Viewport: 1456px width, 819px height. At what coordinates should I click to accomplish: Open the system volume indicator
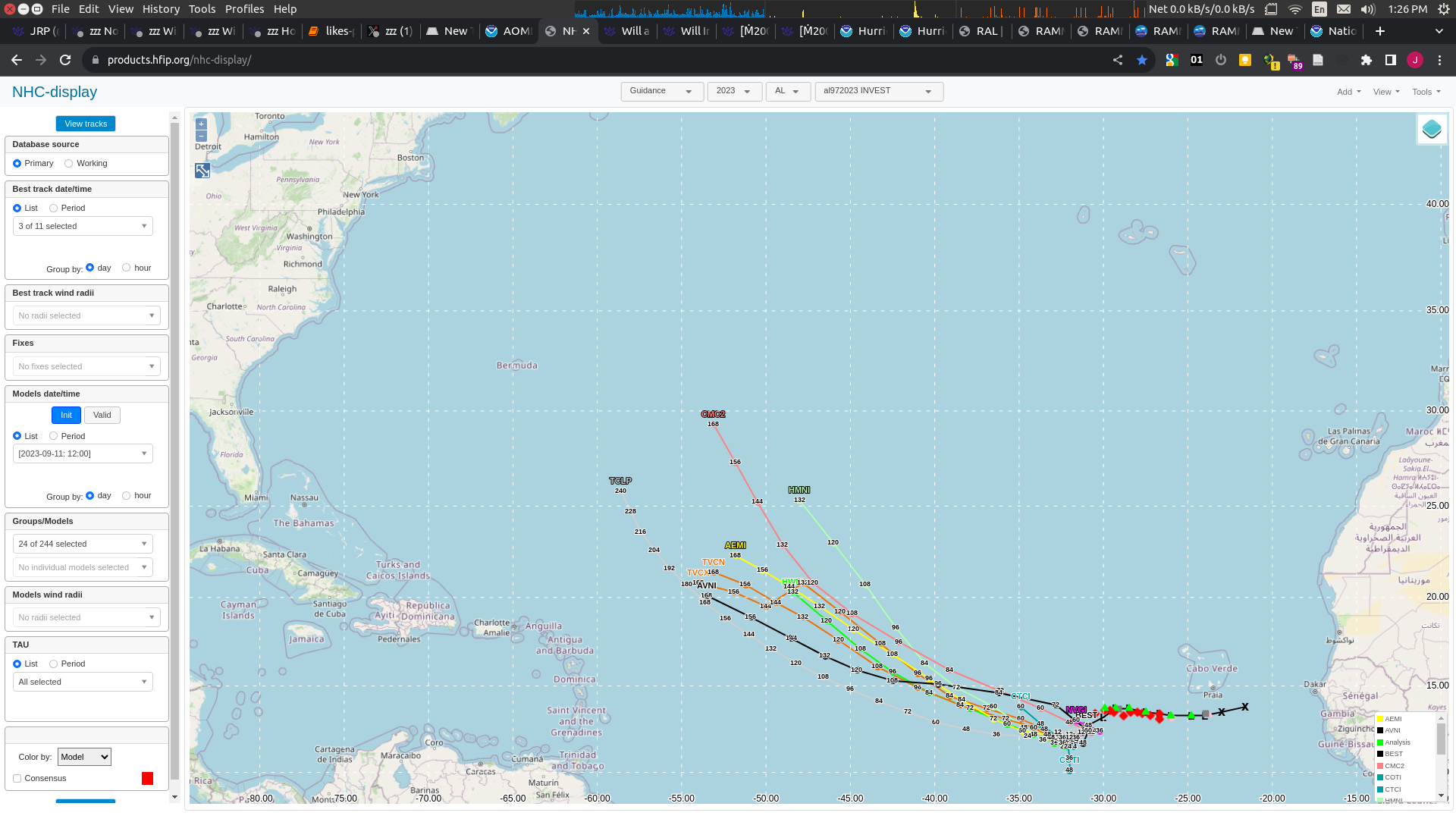pyautogui.click(x=1368, y=9)
